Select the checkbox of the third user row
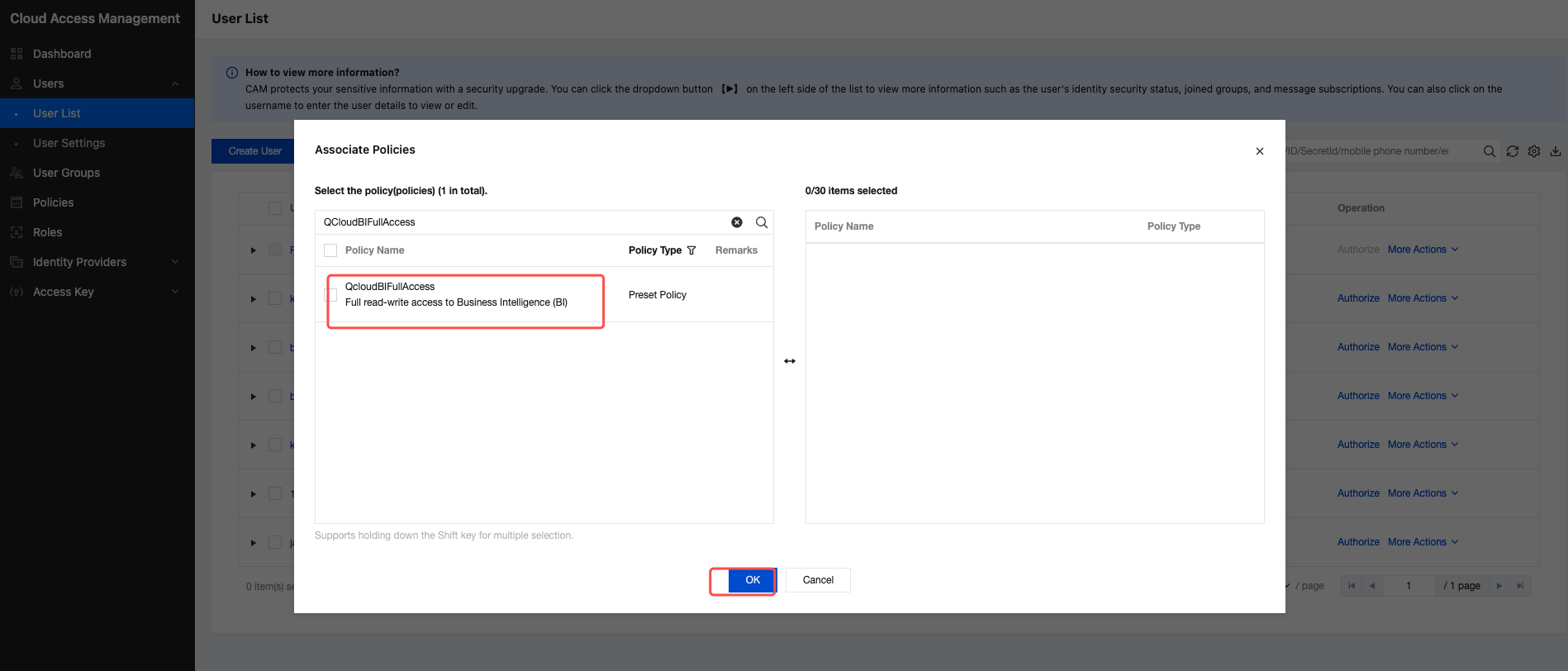Image resolution: width=1568 pixels, height=671 pixels. tap(275, 347)
